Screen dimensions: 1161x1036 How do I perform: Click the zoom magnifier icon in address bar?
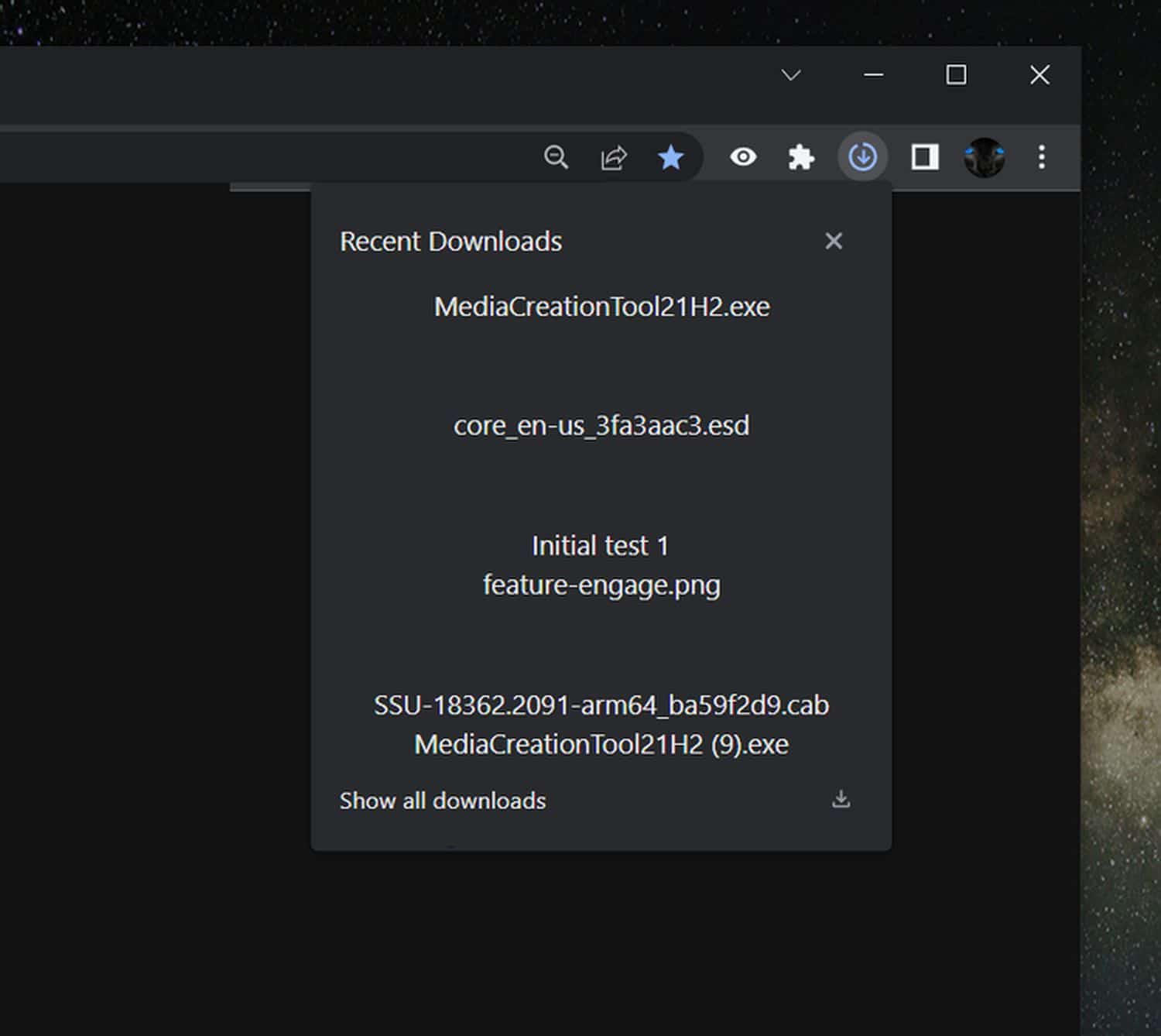556,157
